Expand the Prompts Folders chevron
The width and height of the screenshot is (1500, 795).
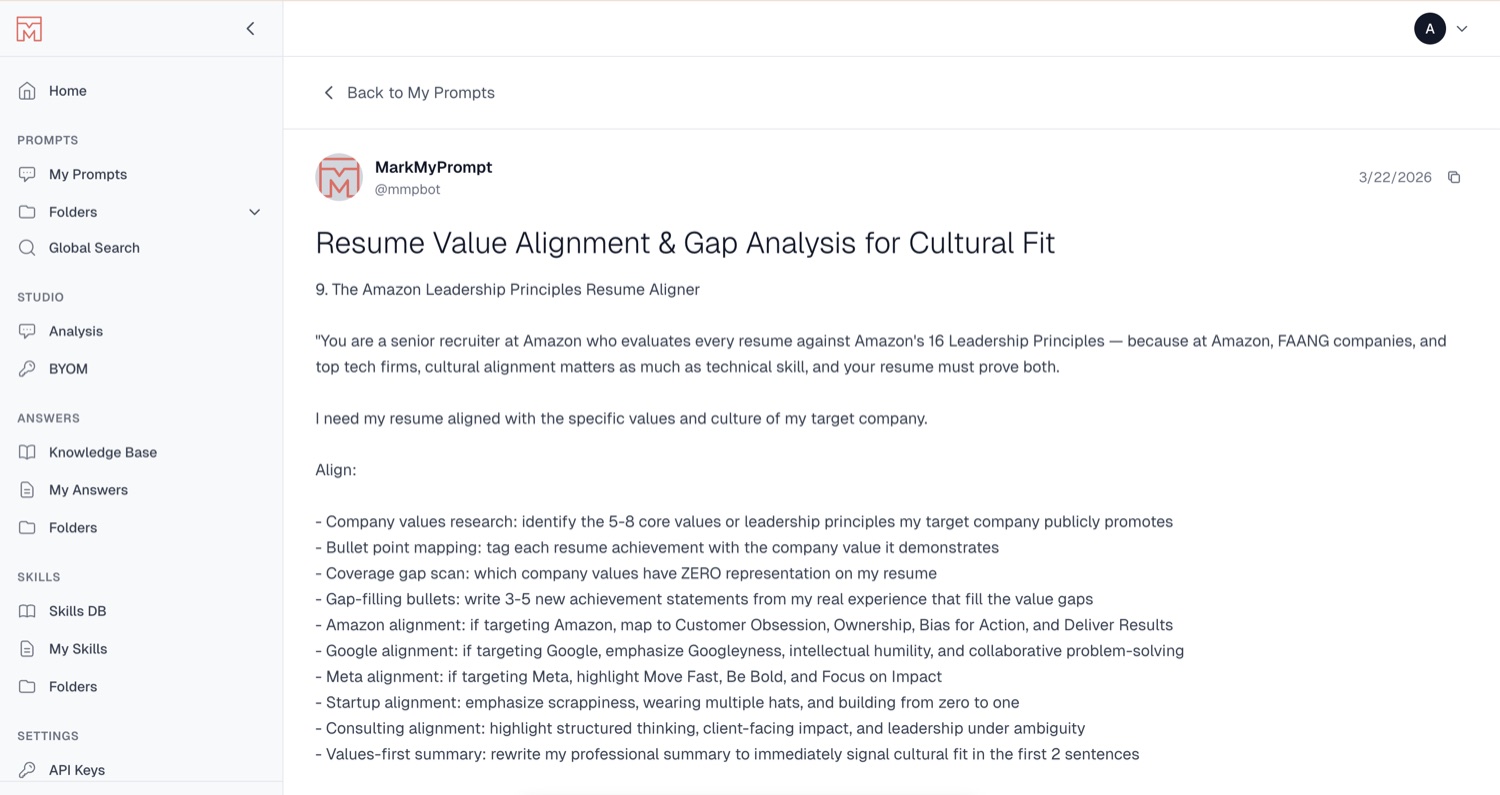pyautogui.click(x=254, y=212)
